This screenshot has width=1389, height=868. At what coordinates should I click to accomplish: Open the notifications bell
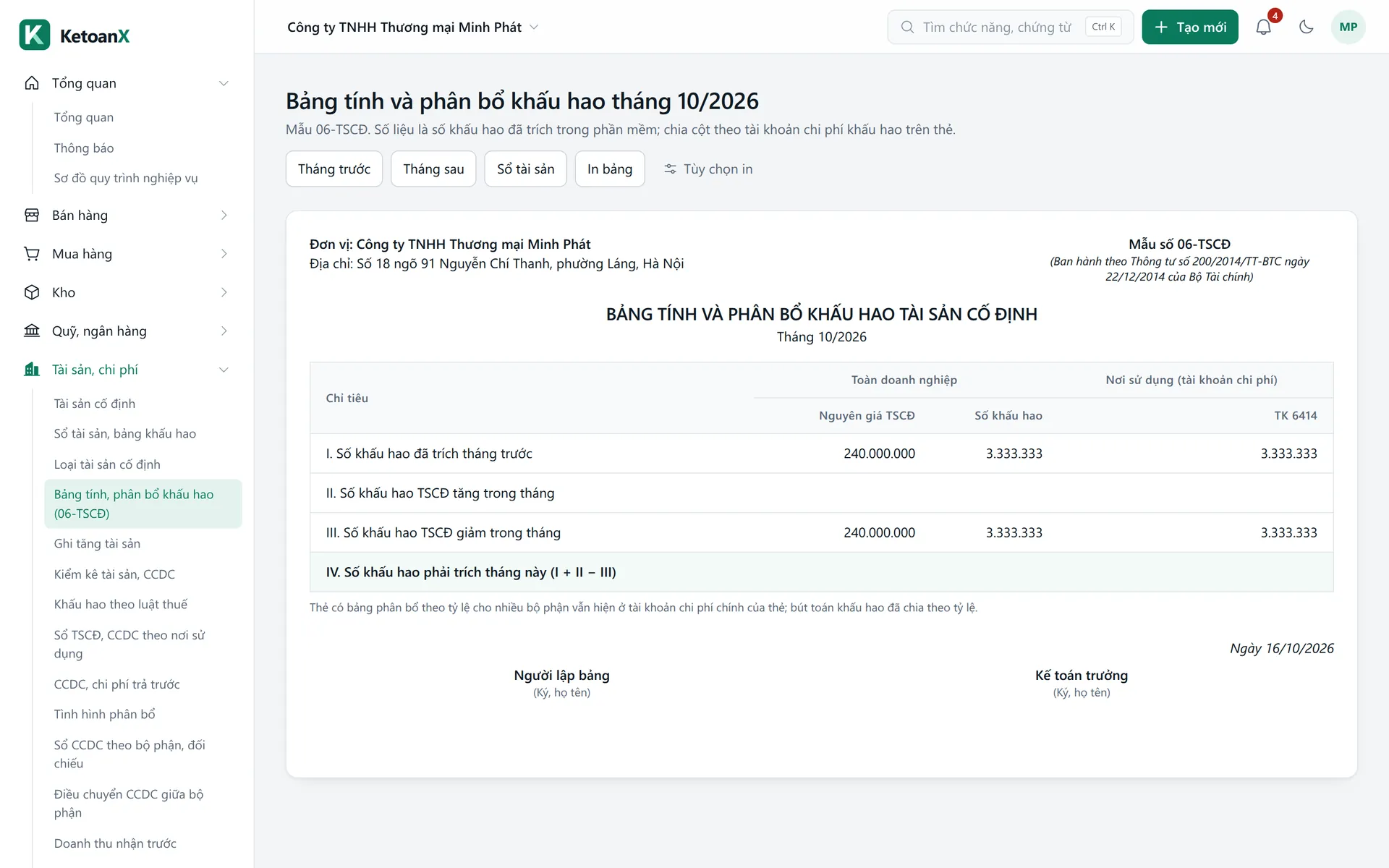(x=1263, y=27)
